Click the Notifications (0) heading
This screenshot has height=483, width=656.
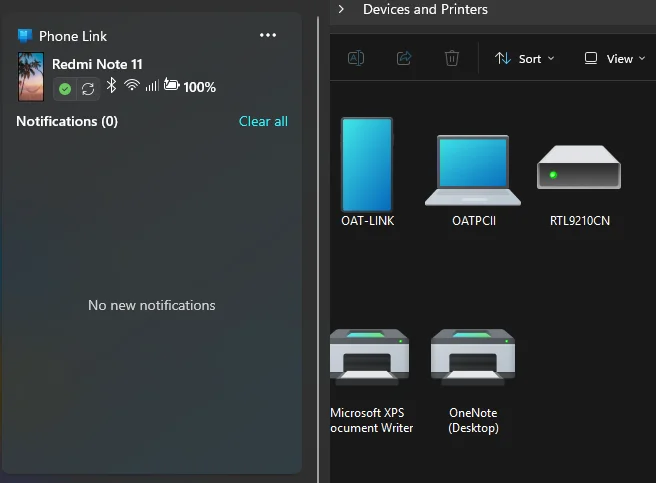pyautogui.click(x=67, y=121)
